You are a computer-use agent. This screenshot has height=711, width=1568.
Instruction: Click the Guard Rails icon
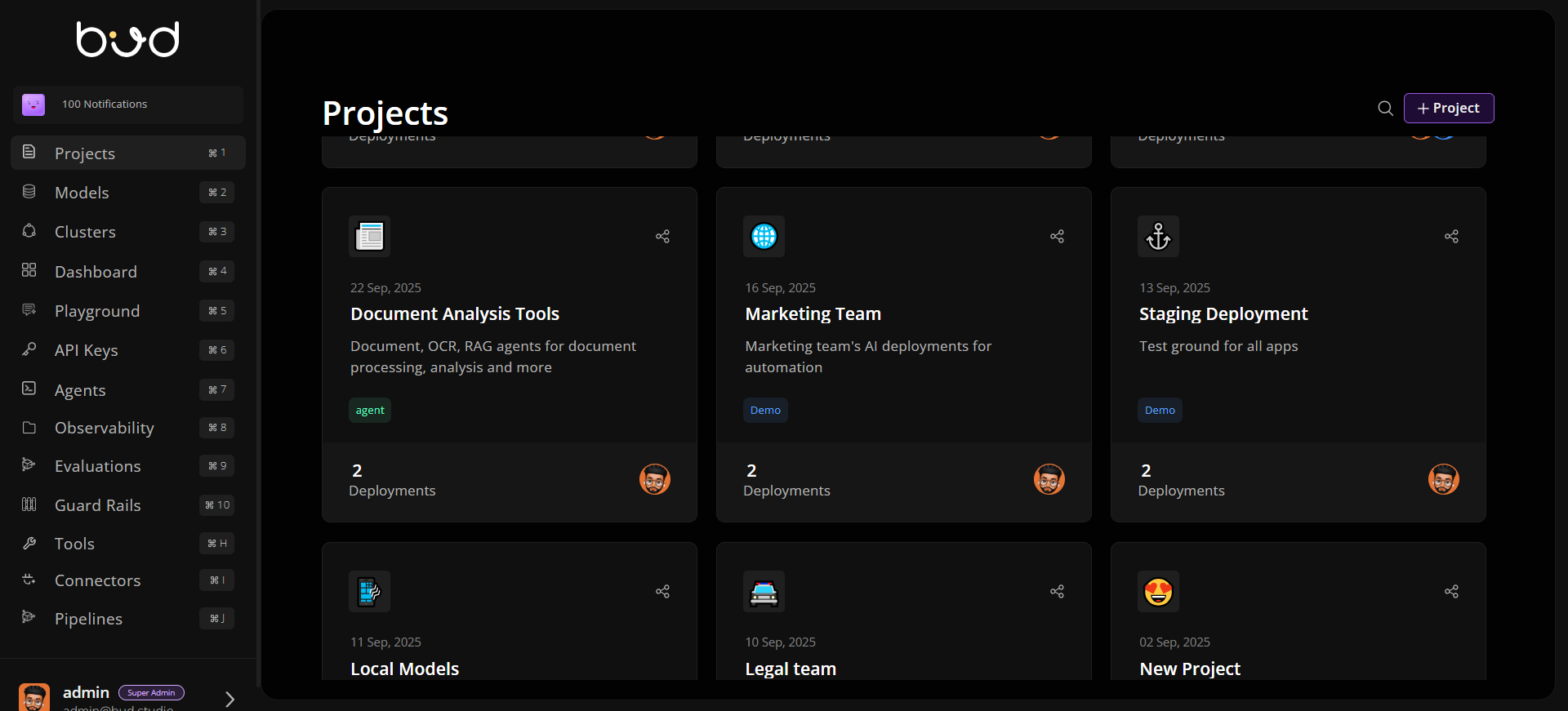coord(29,504)
